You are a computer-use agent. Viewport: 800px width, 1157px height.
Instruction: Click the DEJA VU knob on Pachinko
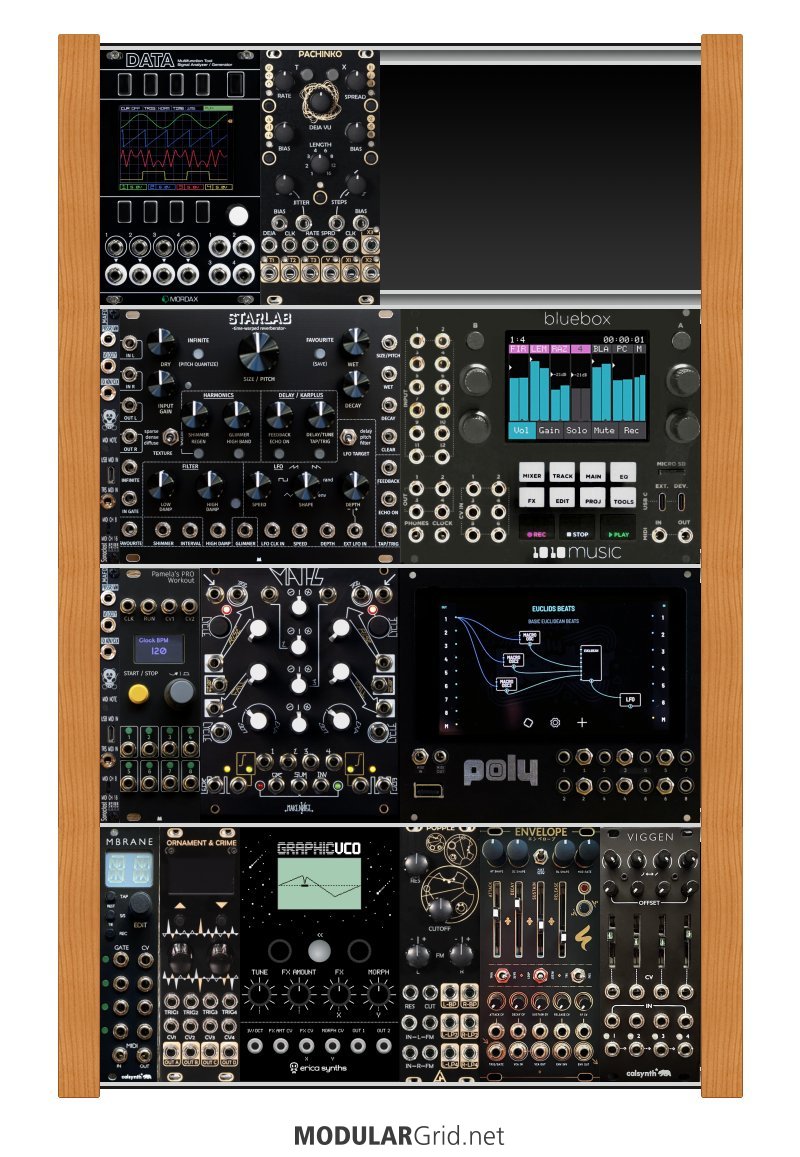coord(320,102)
